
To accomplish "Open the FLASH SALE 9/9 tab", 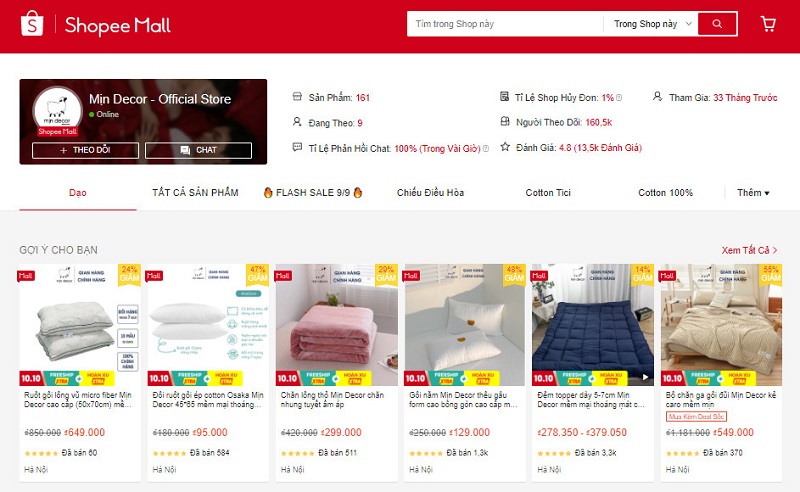I will [313, 192].
